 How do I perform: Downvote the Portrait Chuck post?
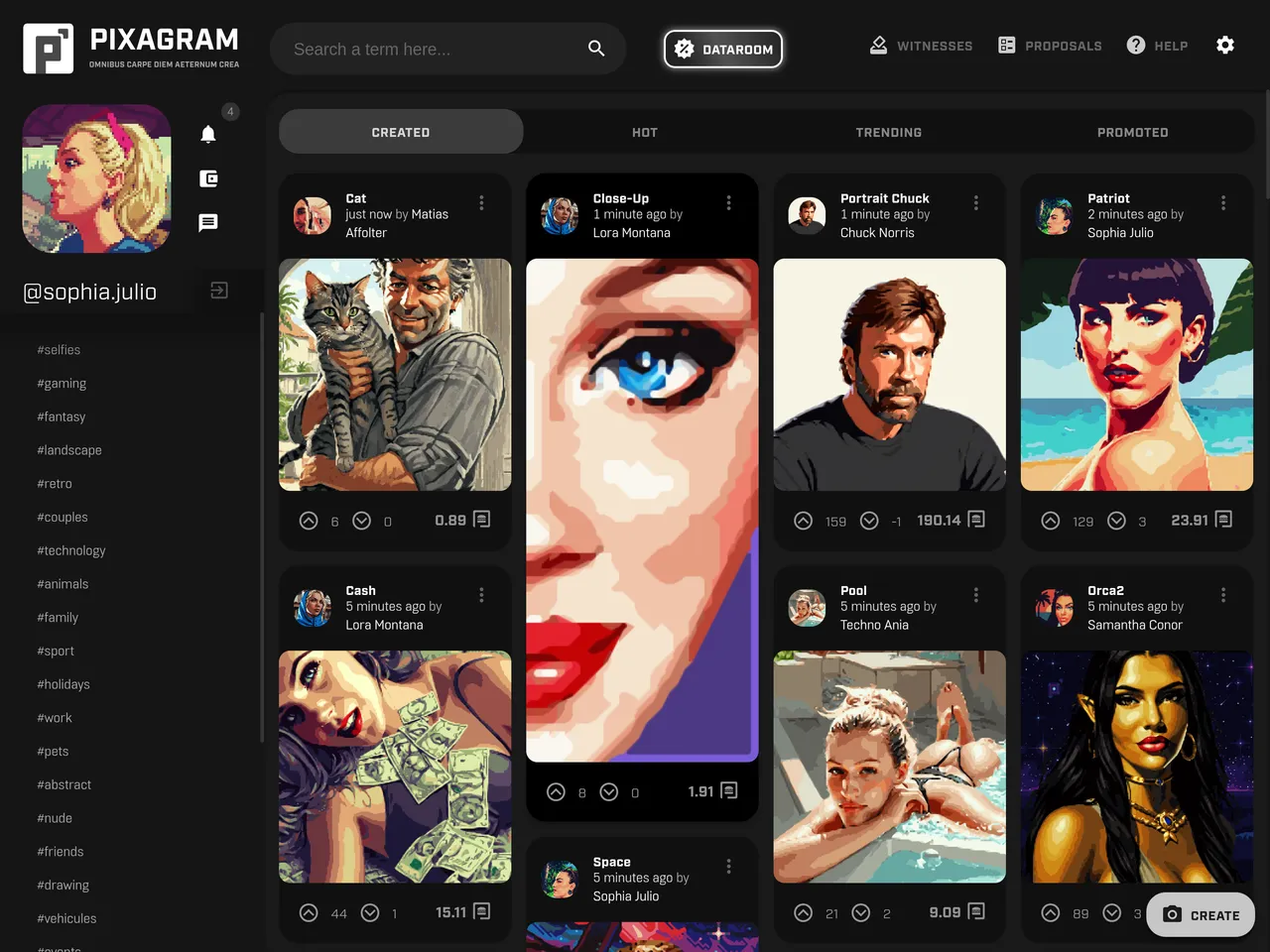point(869,521)
